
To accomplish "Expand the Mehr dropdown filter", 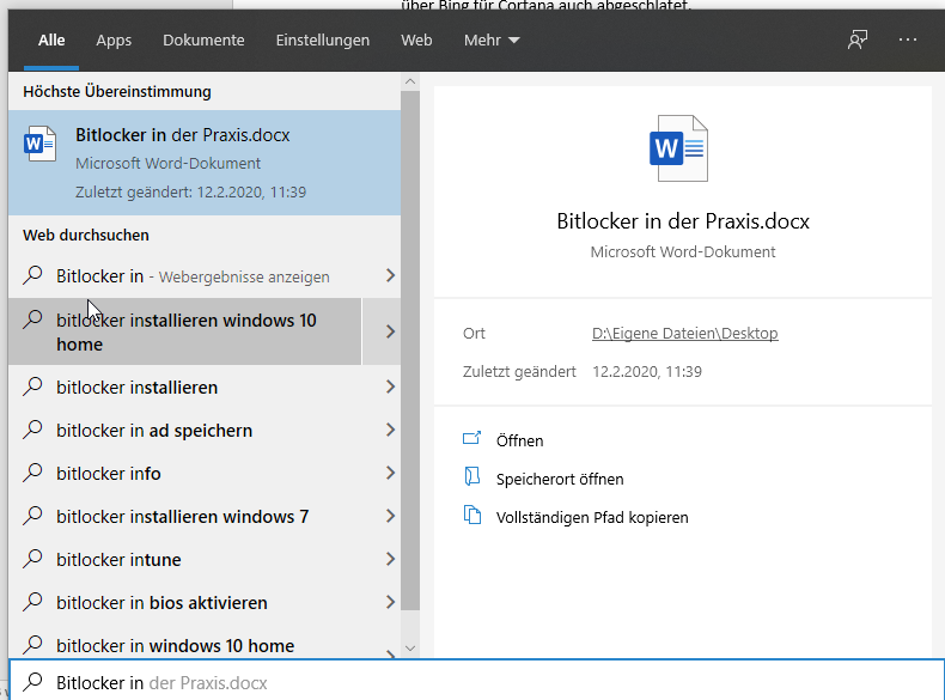I will pos(492,40).
